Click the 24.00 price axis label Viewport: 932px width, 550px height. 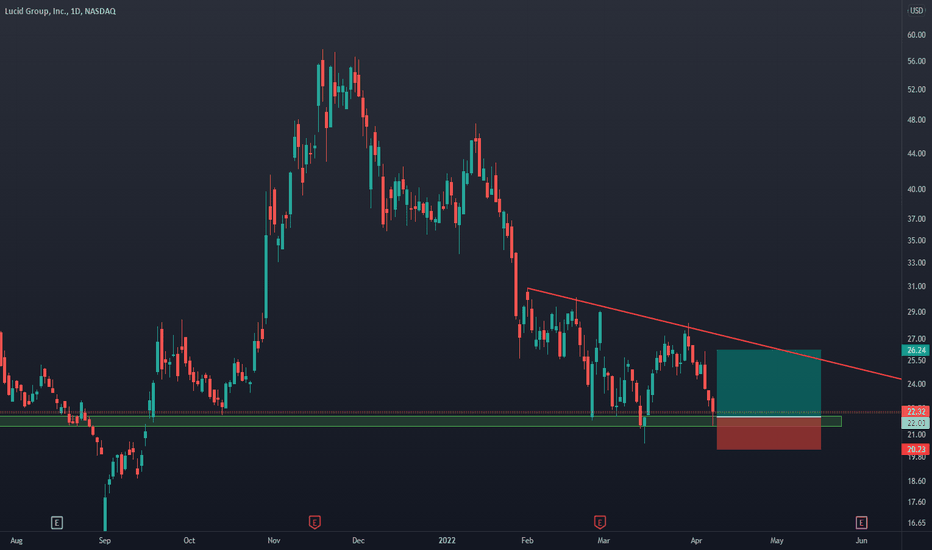pos(916,384)
